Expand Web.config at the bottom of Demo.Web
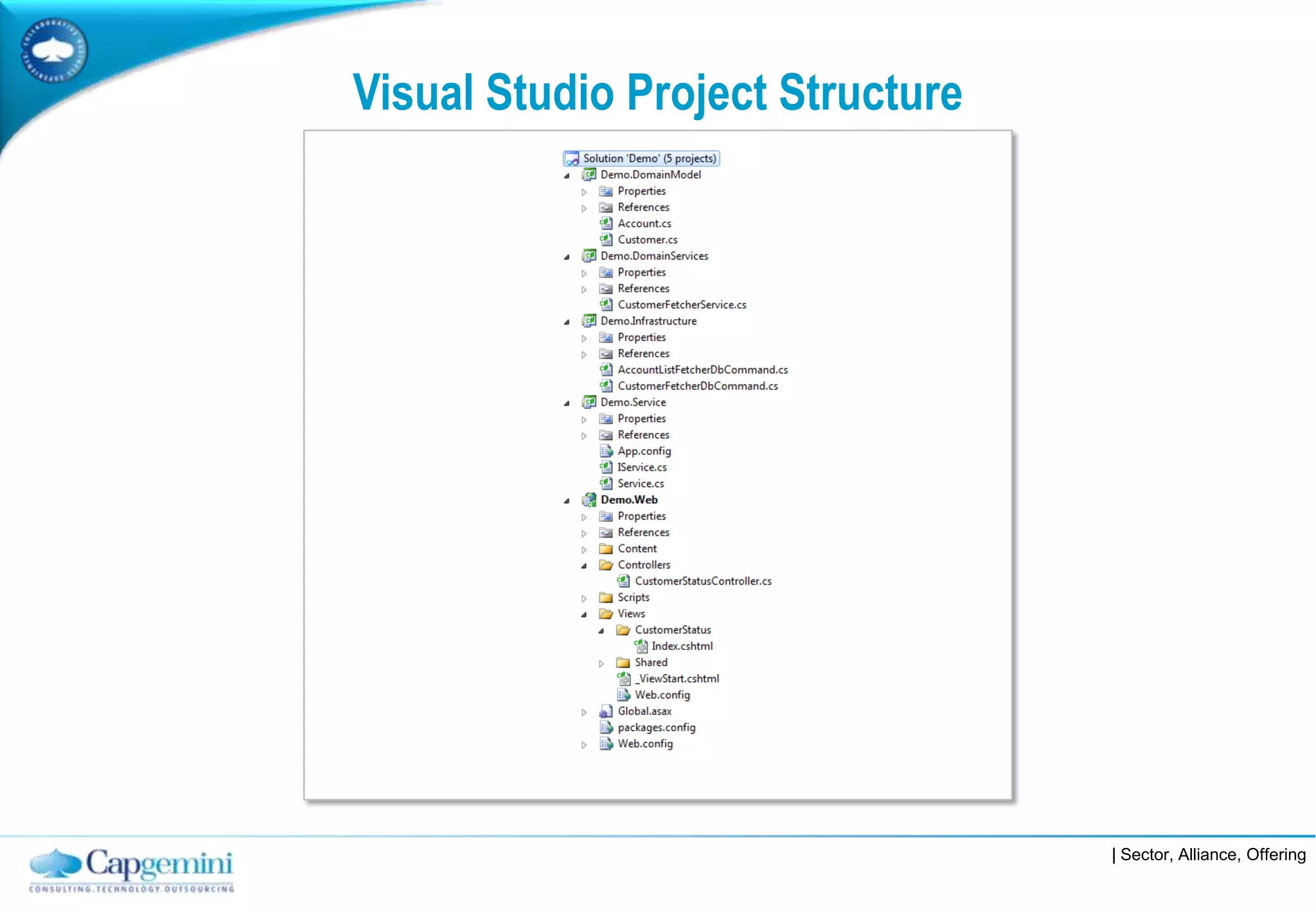This screenshot has width=1316, height=911. [x=584, y=745]
